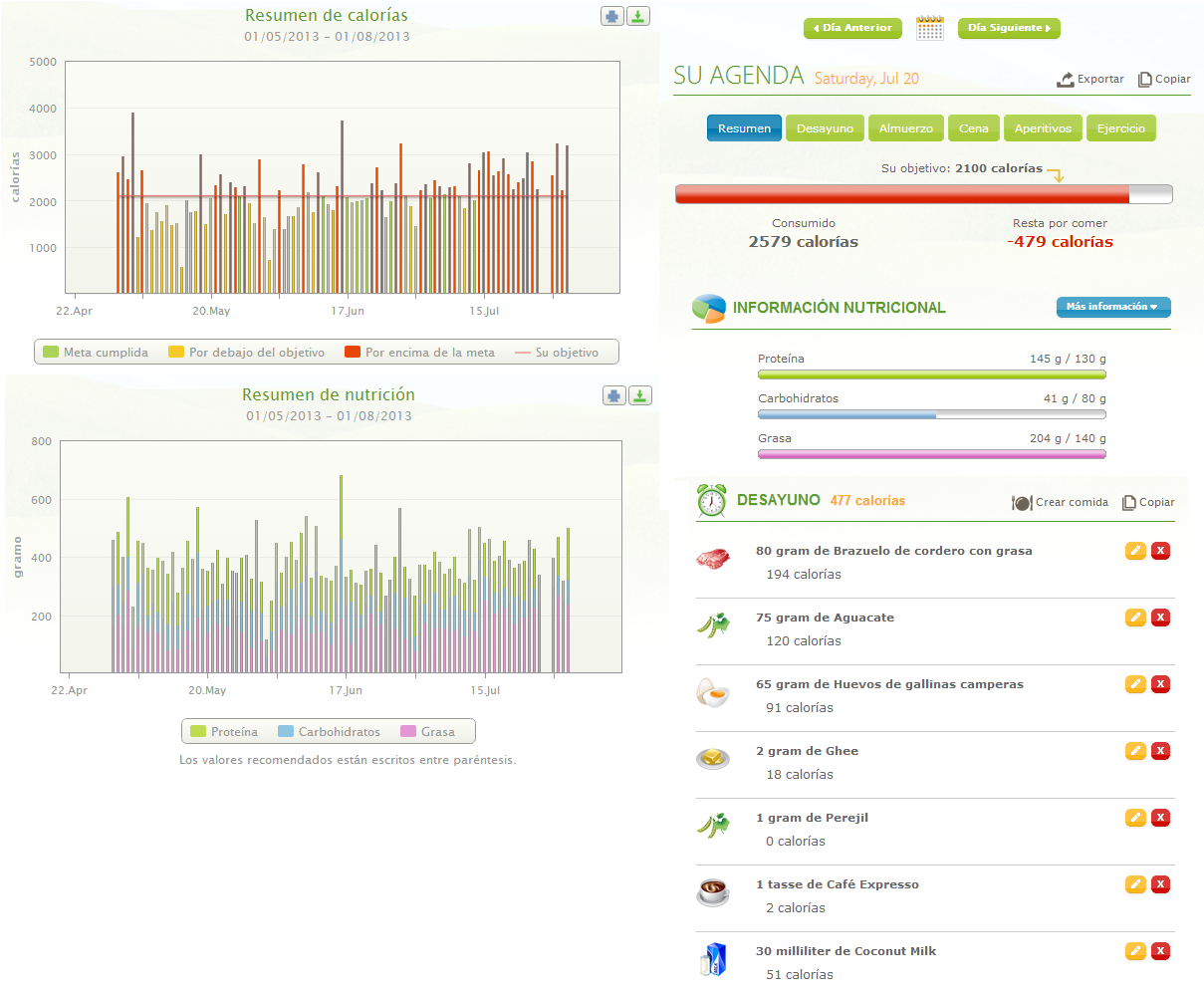This screenshot has height=991, width=1204.
Task: Delete the Aguacate breakfast entry
Action: pos(1160,618)
